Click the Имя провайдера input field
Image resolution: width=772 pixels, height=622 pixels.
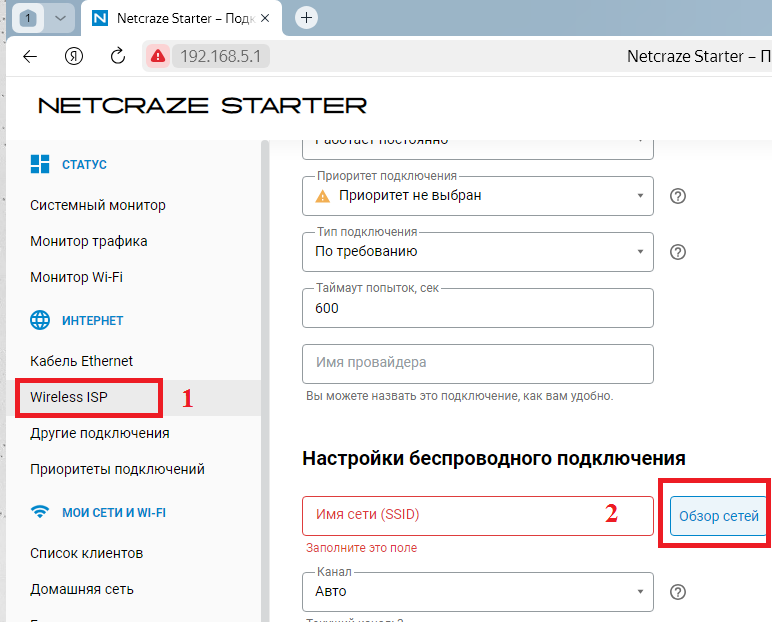click(x=478, y=364)
